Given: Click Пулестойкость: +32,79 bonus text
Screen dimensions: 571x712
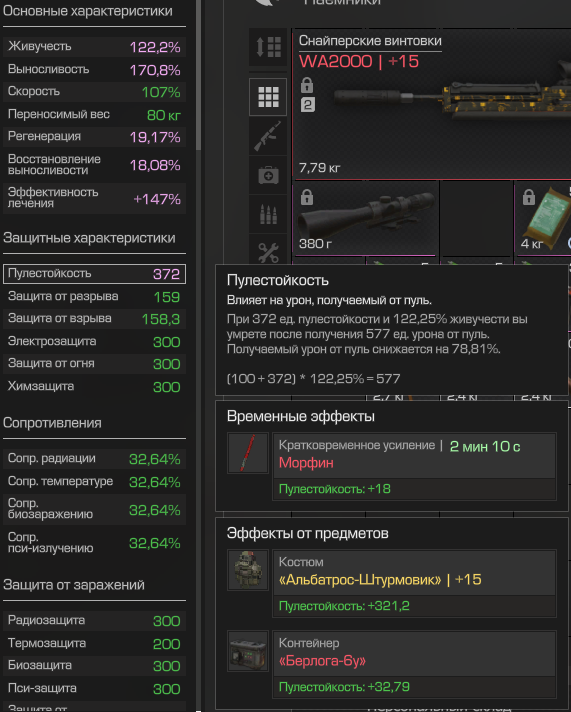Looking at the screenshot, I should (x=344, y=687).
